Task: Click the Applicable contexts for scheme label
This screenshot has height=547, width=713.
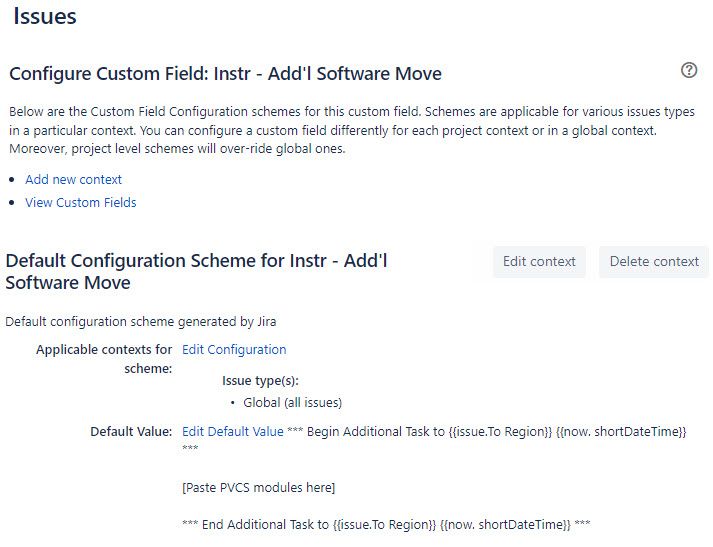Action: [x=104, y=358]
